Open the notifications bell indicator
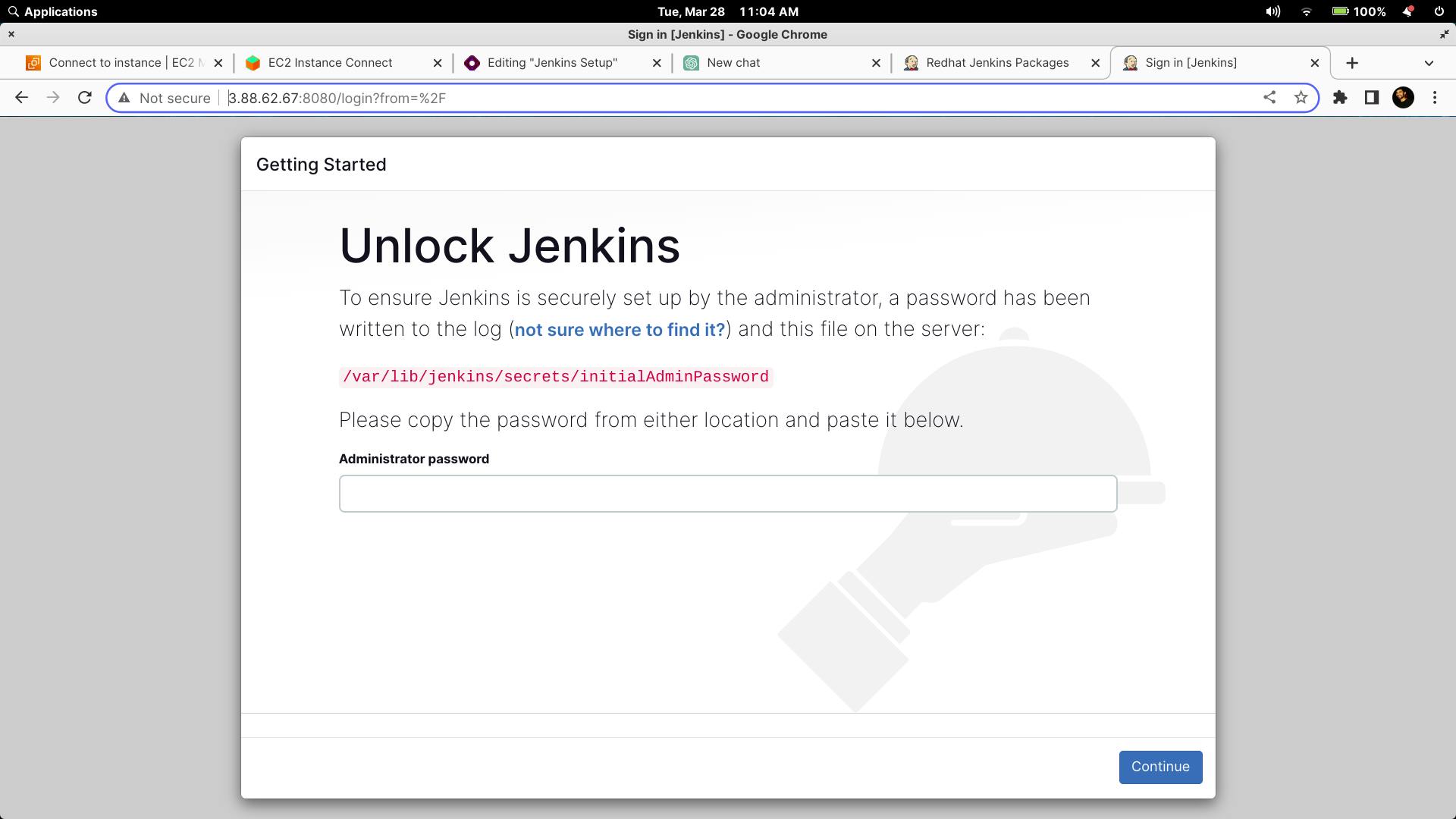The height and width of the screenshot is (819, 1456). [1408, 11]
